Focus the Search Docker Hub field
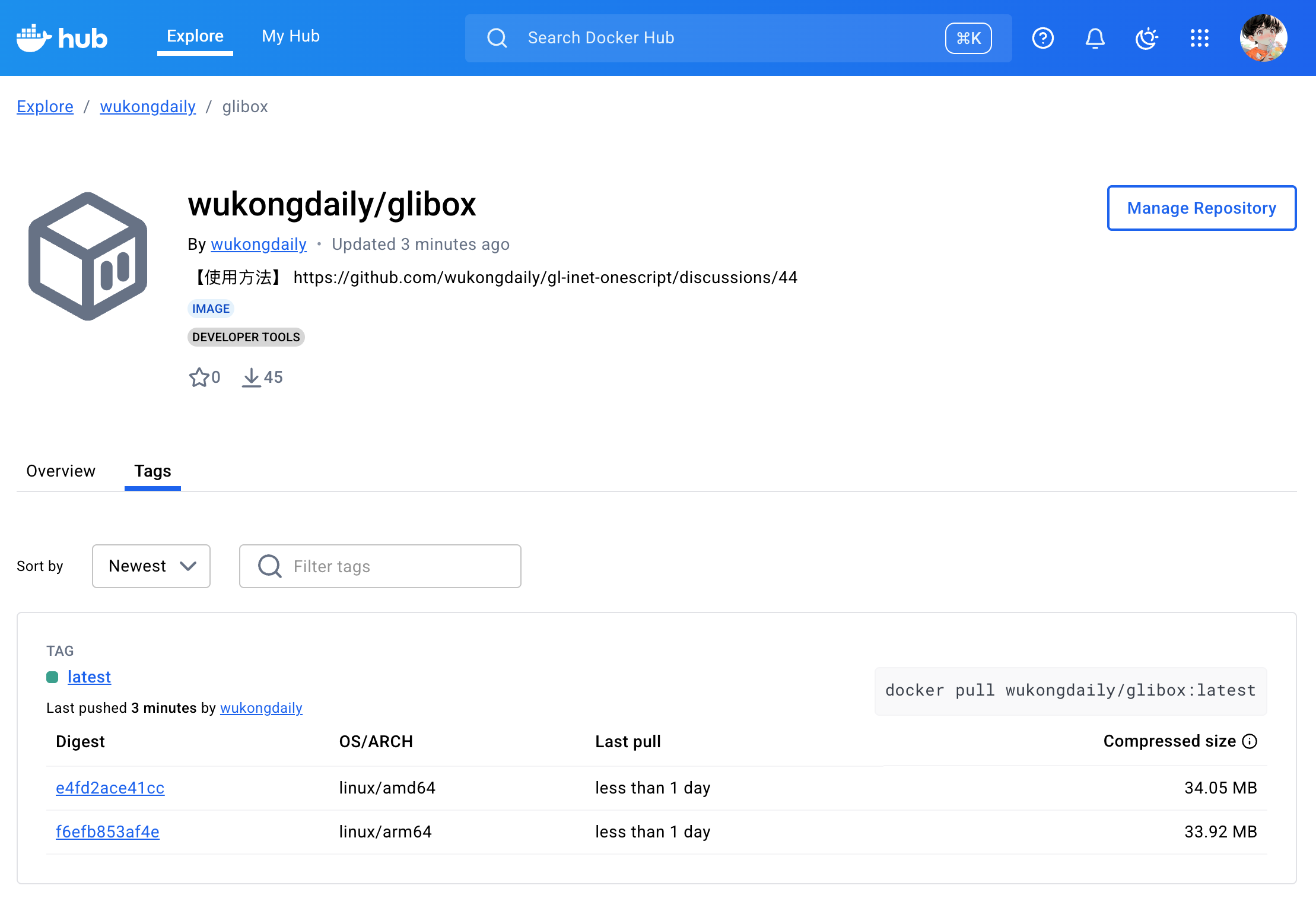 tap(738, 38)
